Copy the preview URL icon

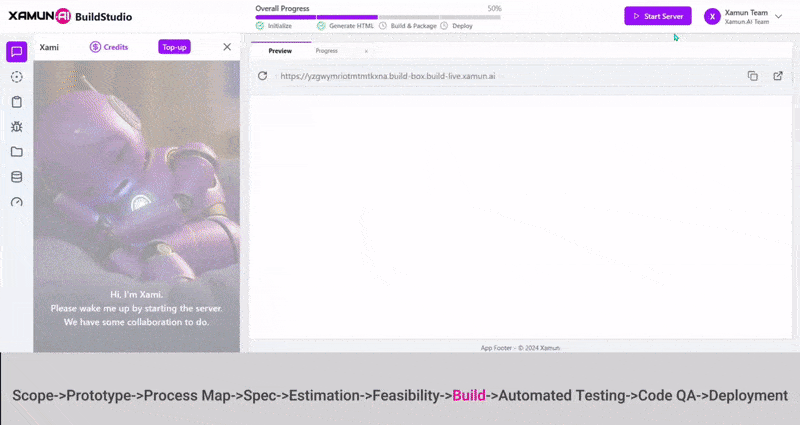pos(753,76)
